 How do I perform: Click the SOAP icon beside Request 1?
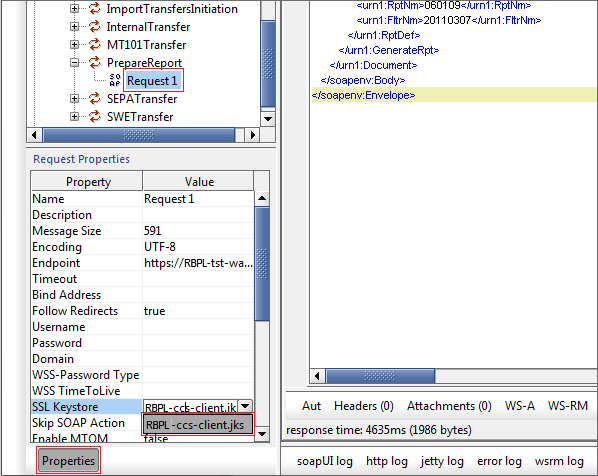pyautogui.click(x=115, y=80)
